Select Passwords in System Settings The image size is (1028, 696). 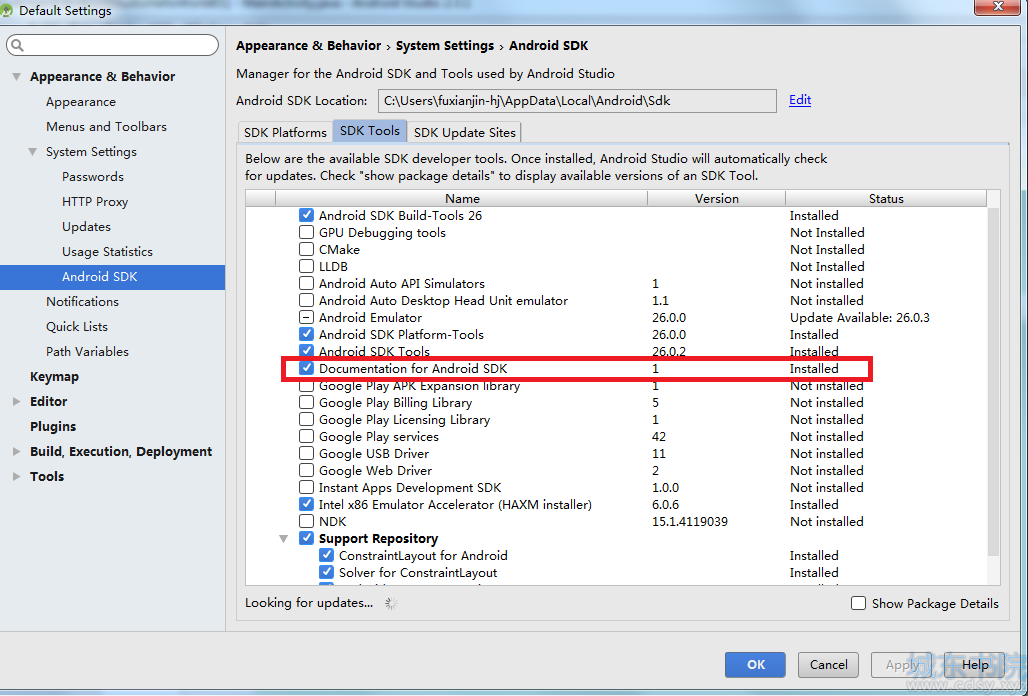click(x=92, y=177)
